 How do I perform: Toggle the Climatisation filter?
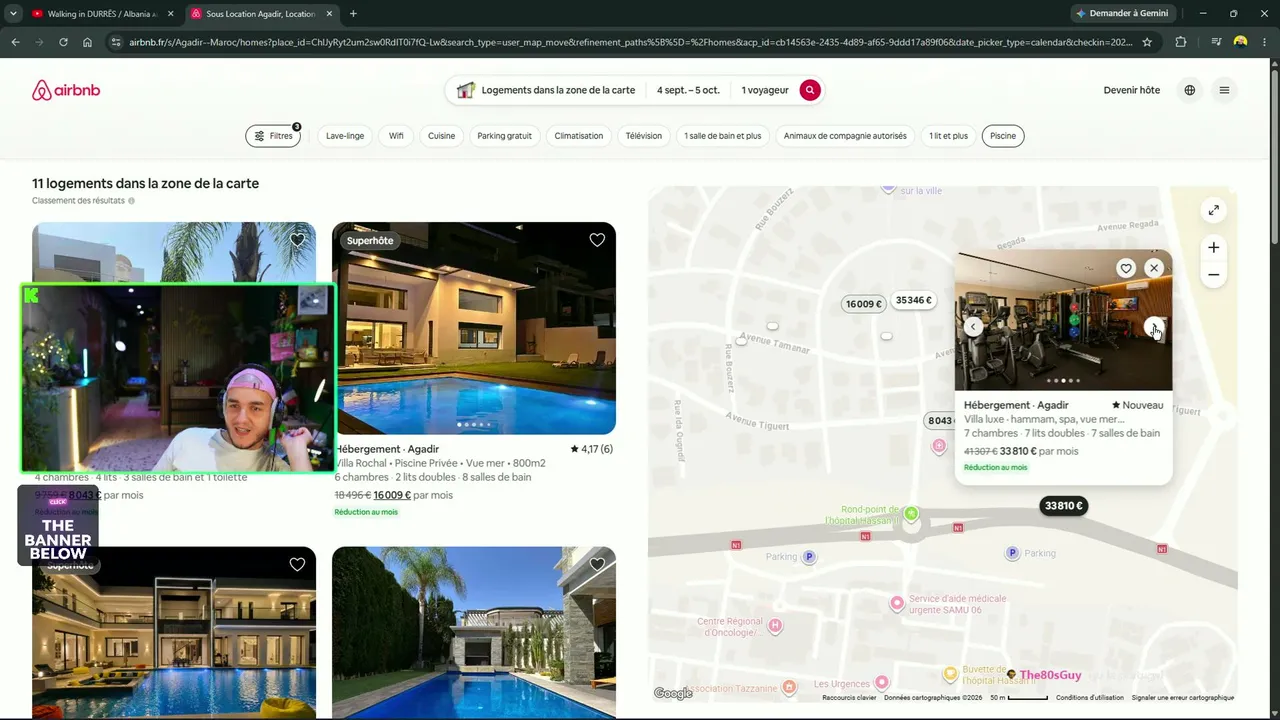[579, 136]
